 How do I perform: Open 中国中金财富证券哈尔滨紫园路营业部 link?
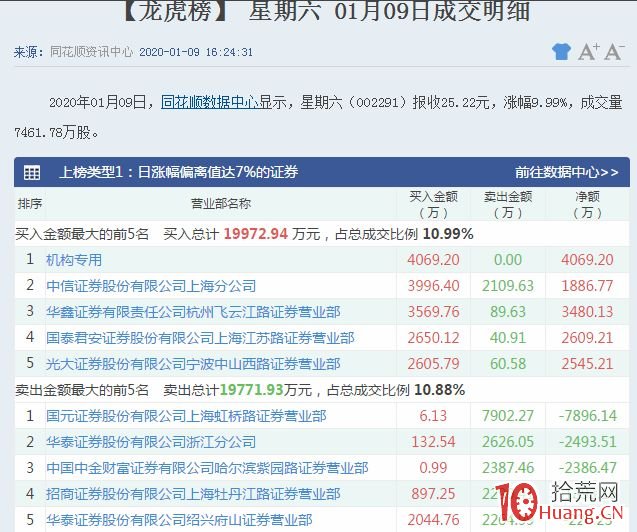click(207, 468)
